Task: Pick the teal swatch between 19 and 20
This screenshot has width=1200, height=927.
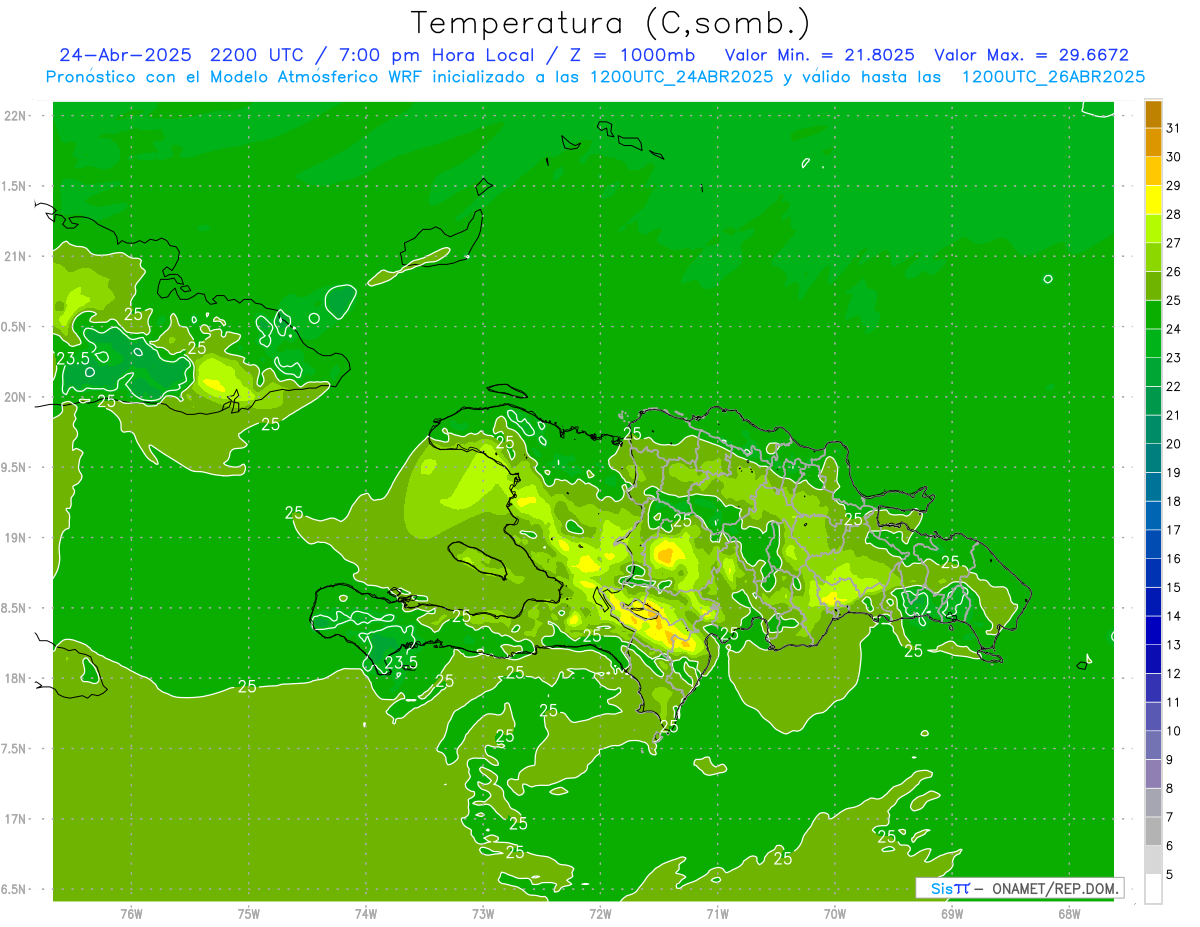Action: click(x=1153, y=458)
